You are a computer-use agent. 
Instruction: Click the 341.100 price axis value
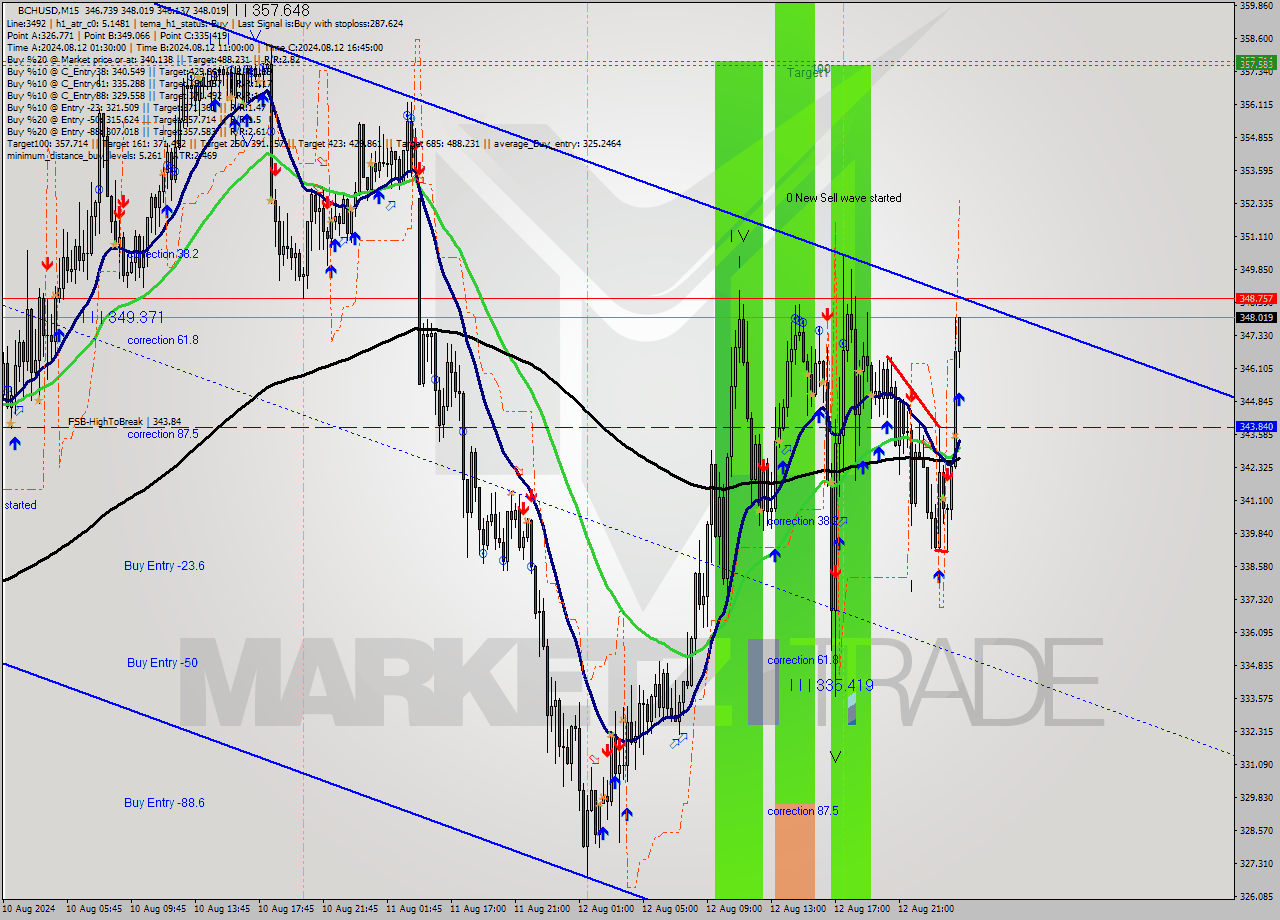click(1256, 500)
